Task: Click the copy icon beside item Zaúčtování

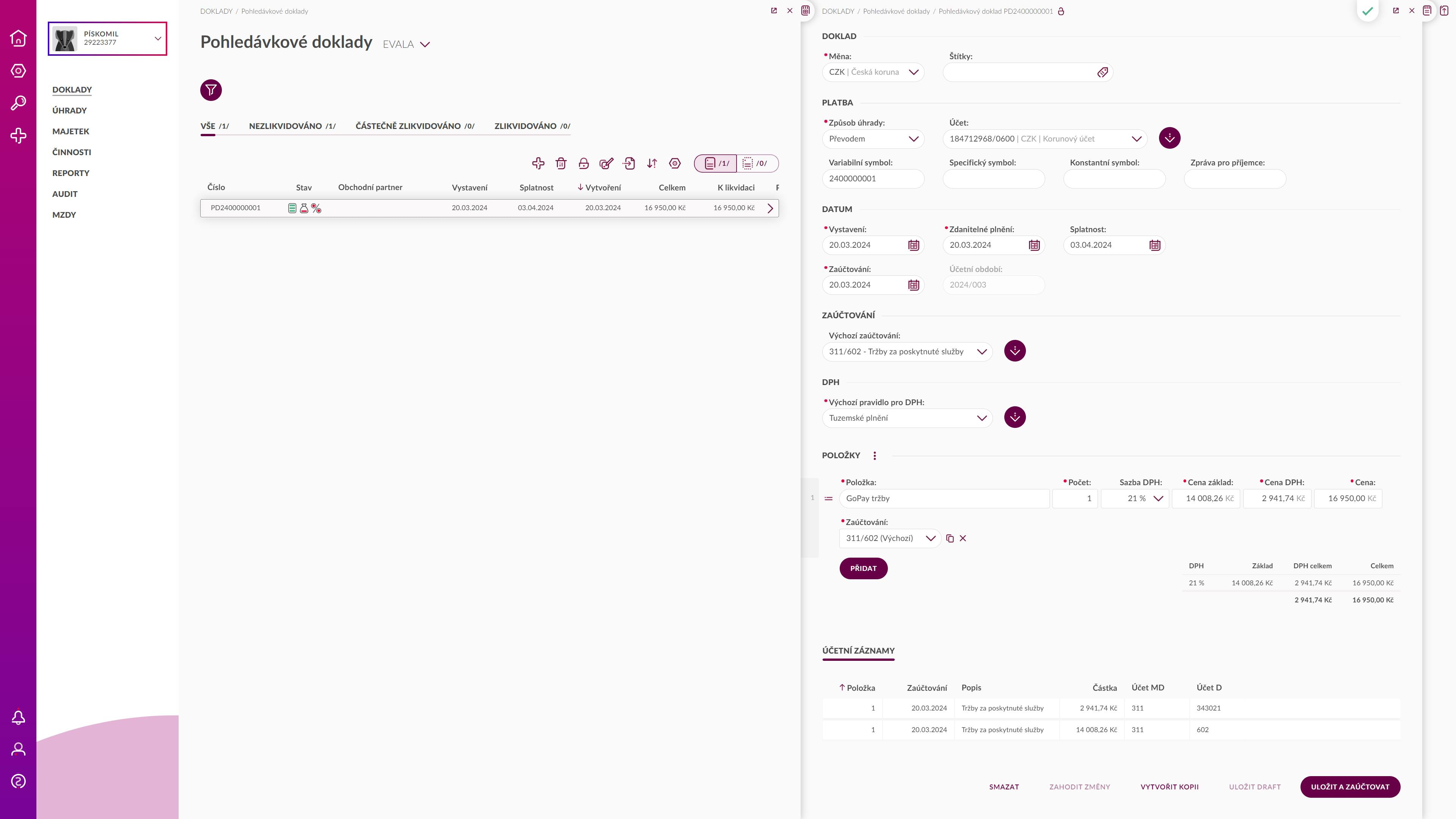Action: coord(950,539)
